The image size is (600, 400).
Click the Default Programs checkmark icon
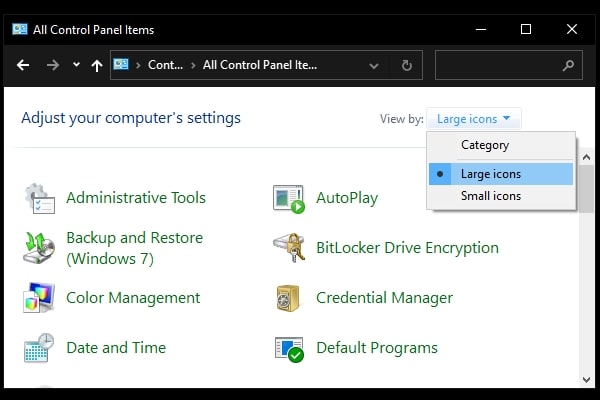click(x=289, y=349)
